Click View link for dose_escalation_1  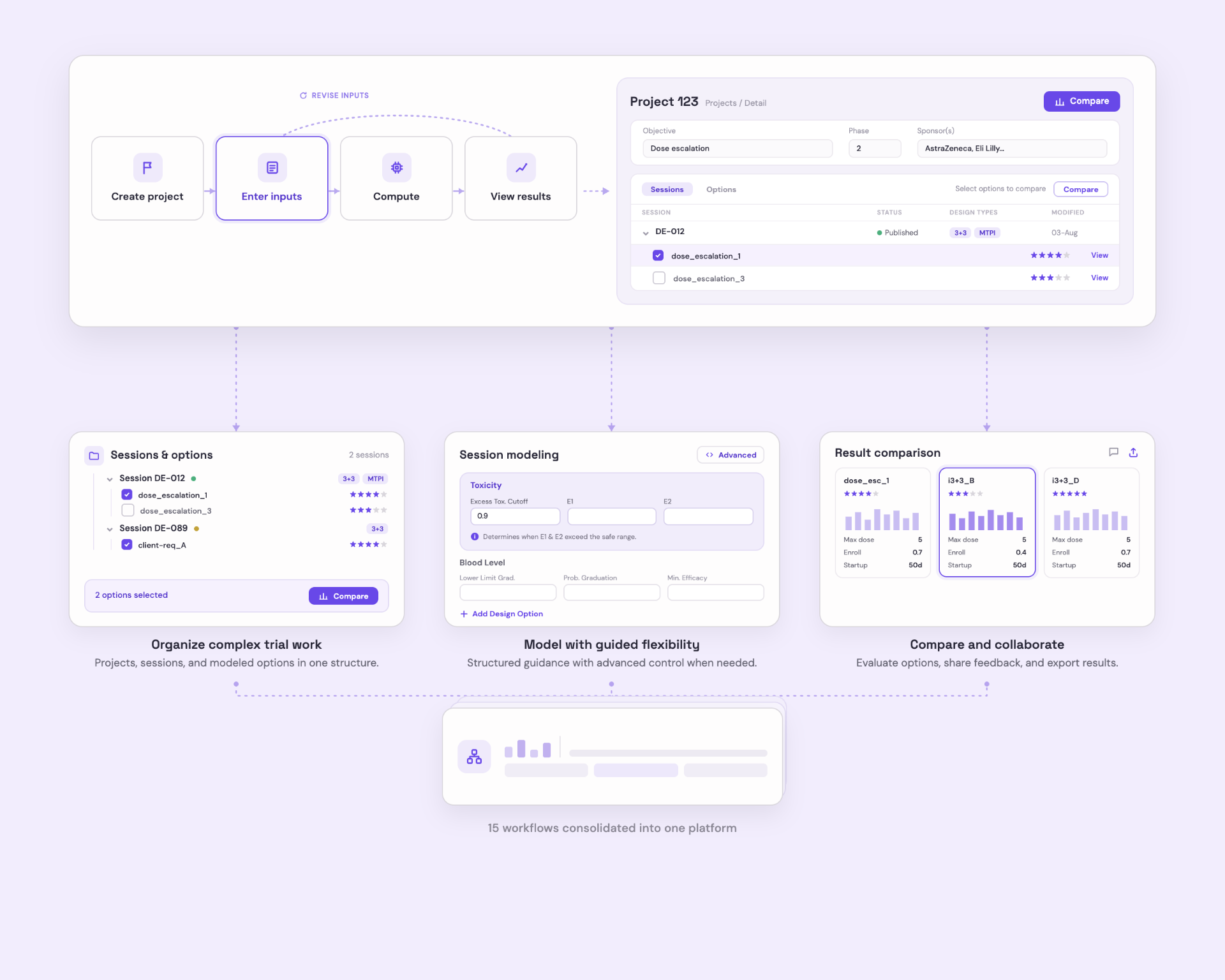[1099, 255]
